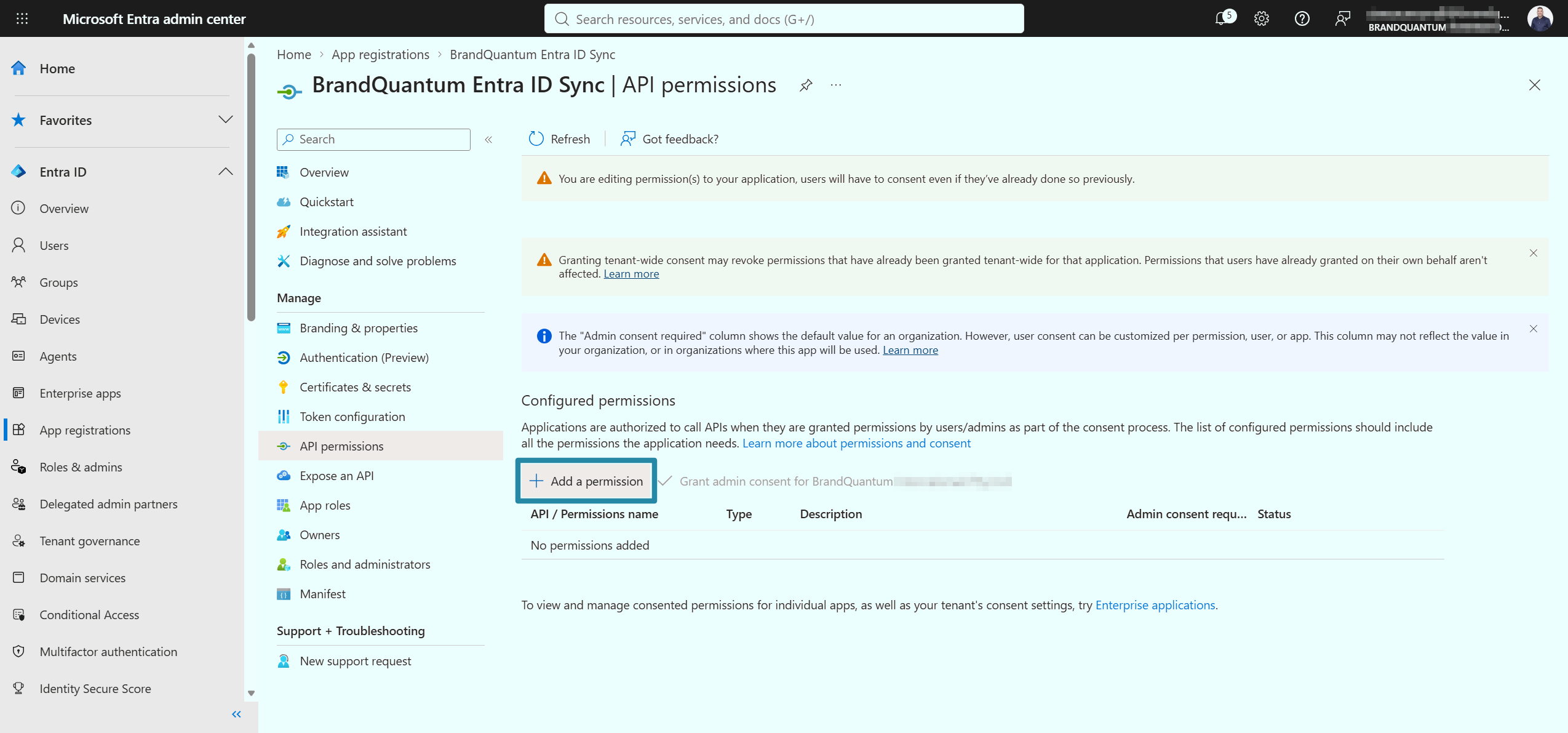Open the help question mark icon
The image size is (1568, 733).
(x=1302, y=18)
